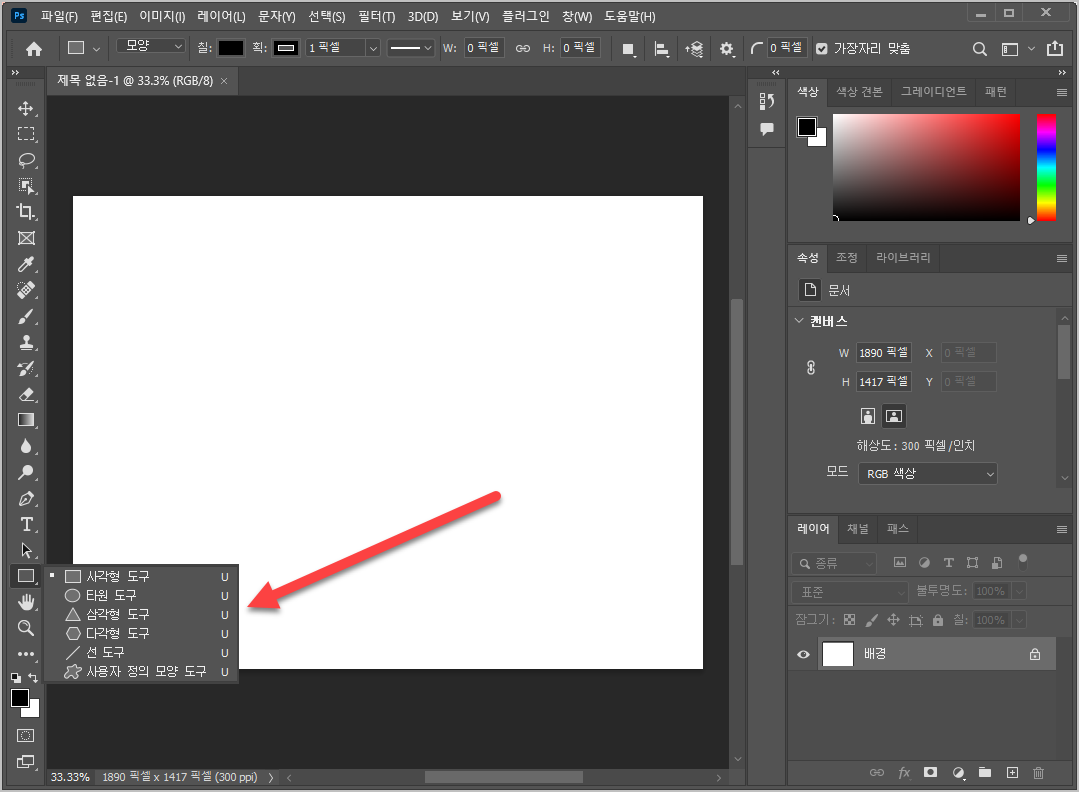Choose 사용자 정의 모양 도구 from flyout

click(140, 672)
